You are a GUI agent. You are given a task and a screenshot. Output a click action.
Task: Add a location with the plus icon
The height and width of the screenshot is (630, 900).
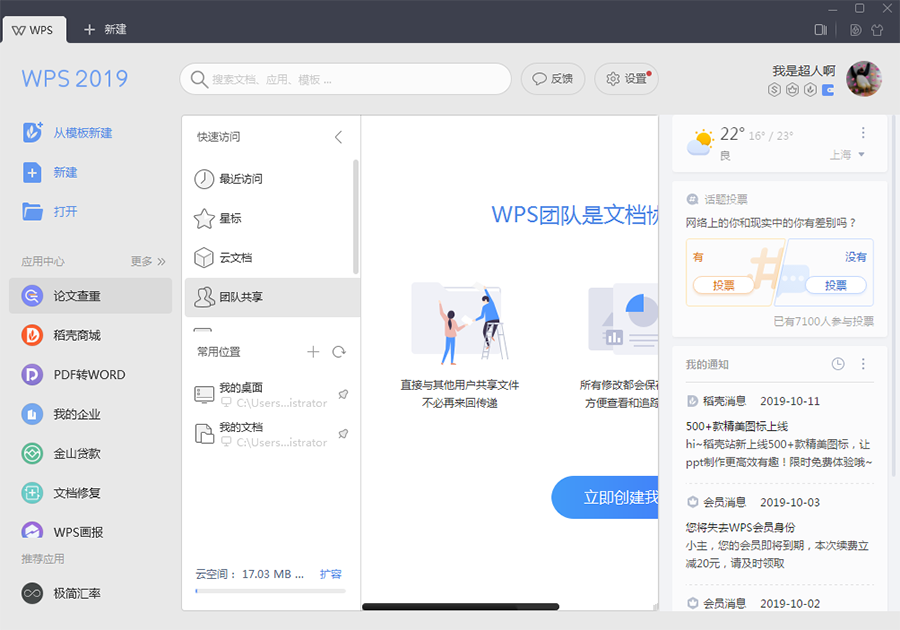coord(313,352)
